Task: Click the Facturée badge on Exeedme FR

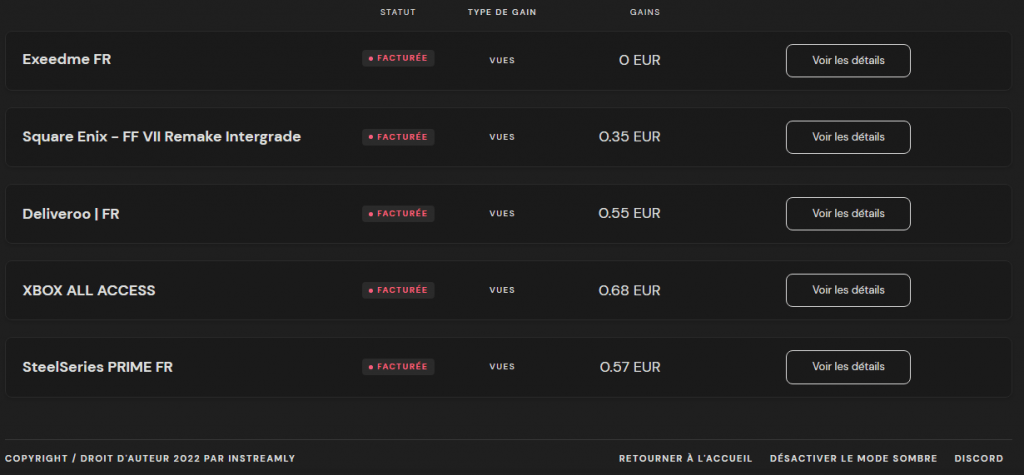Action: 398,58
